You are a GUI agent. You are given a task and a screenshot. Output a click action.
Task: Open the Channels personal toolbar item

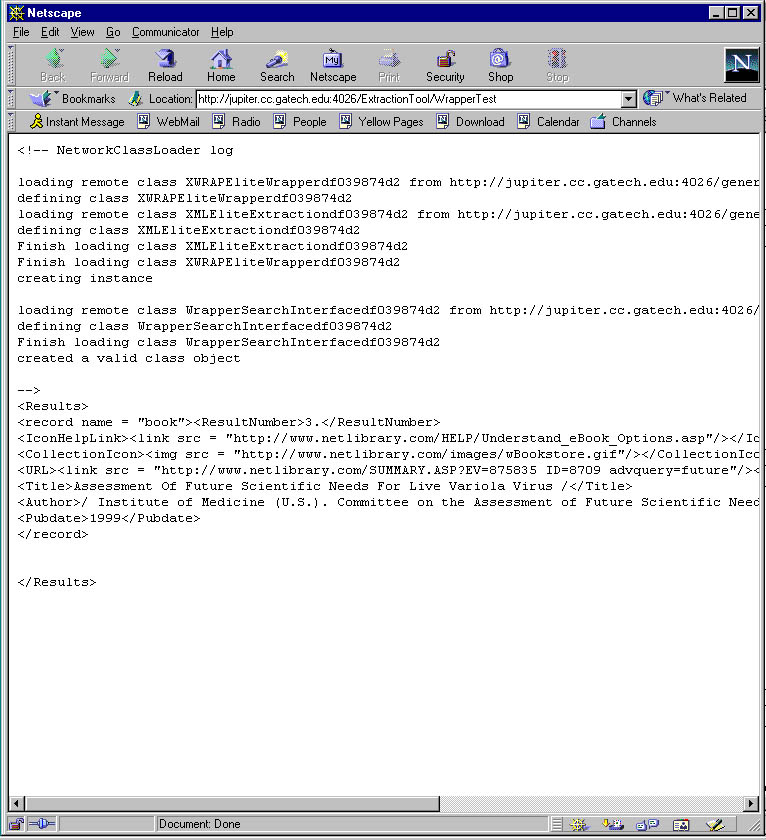pyautogui.click(x=623, y=122)
